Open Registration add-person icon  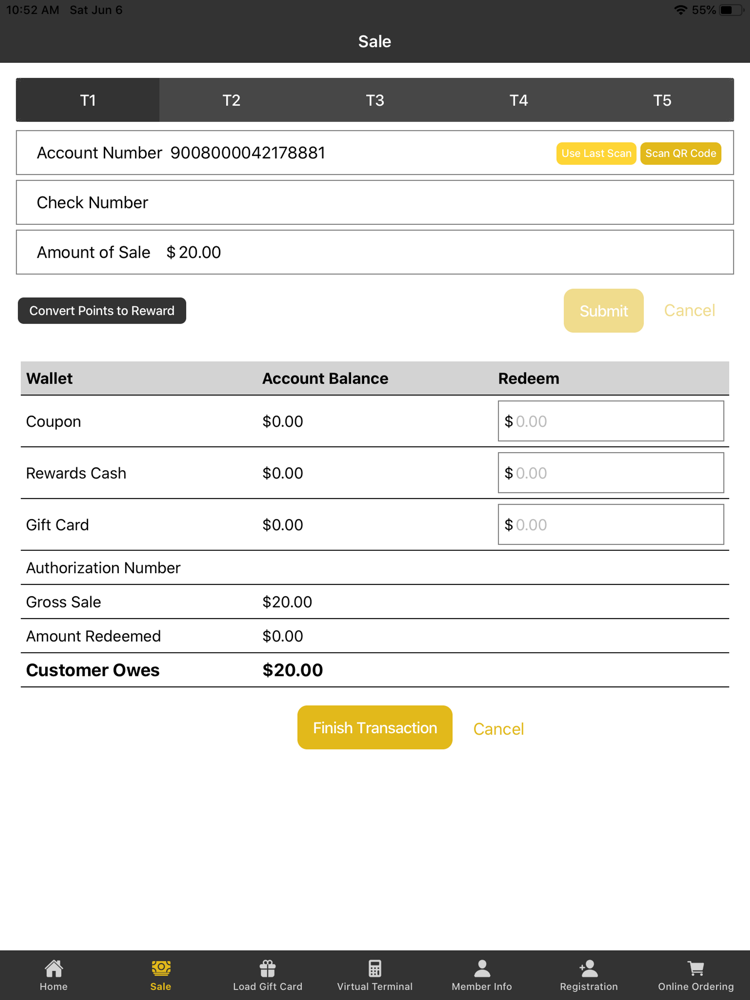pos(589,968)
